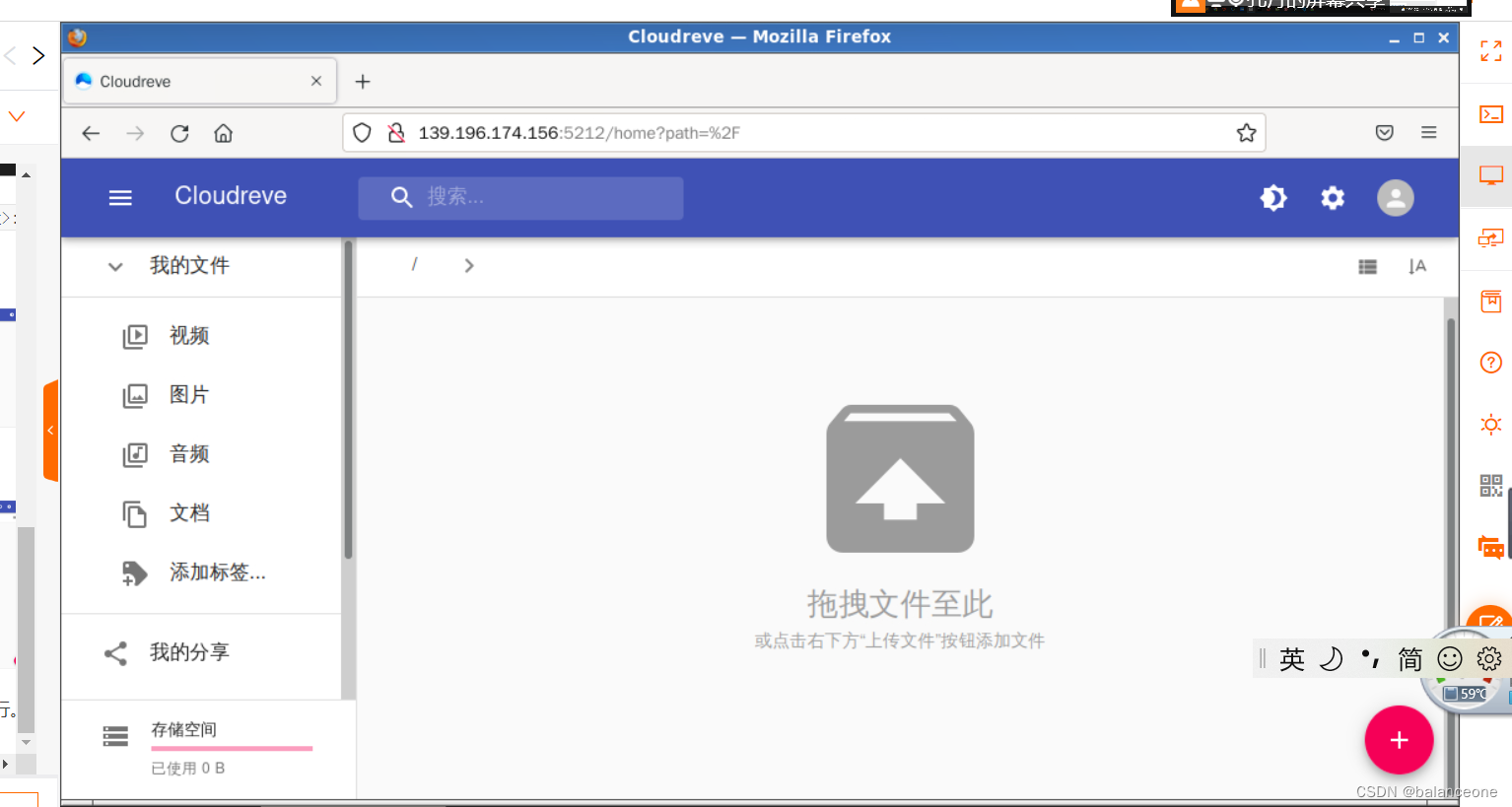Click the search magnifier icon

(x=401, y=197)
